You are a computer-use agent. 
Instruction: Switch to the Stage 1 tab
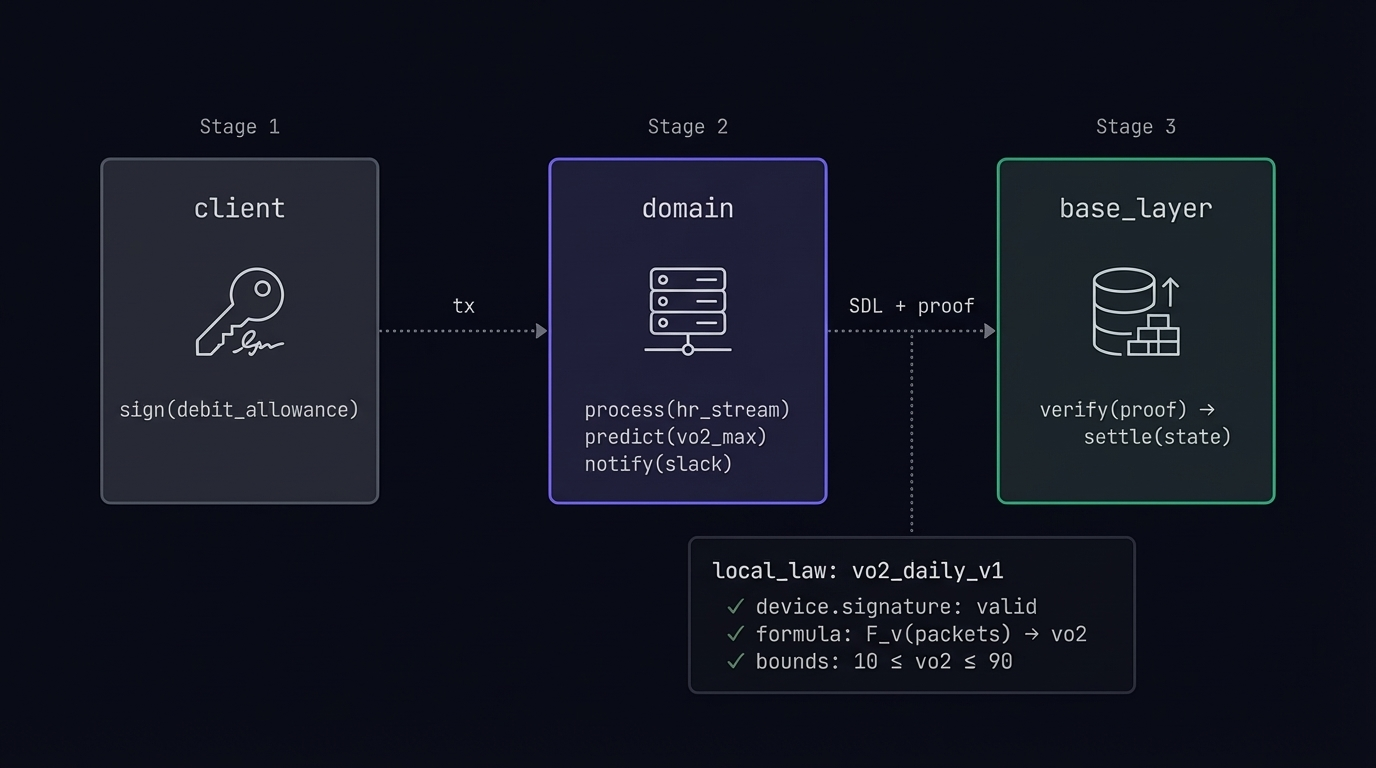coord(239,126)
